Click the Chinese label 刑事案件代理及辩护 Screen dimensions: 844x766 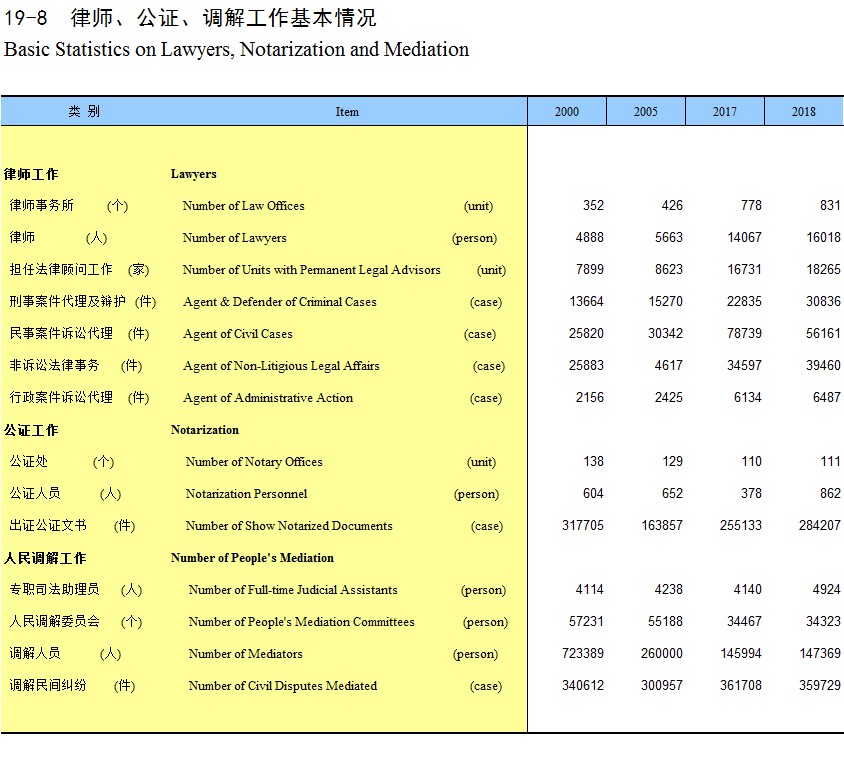click(x=67, y=301)
